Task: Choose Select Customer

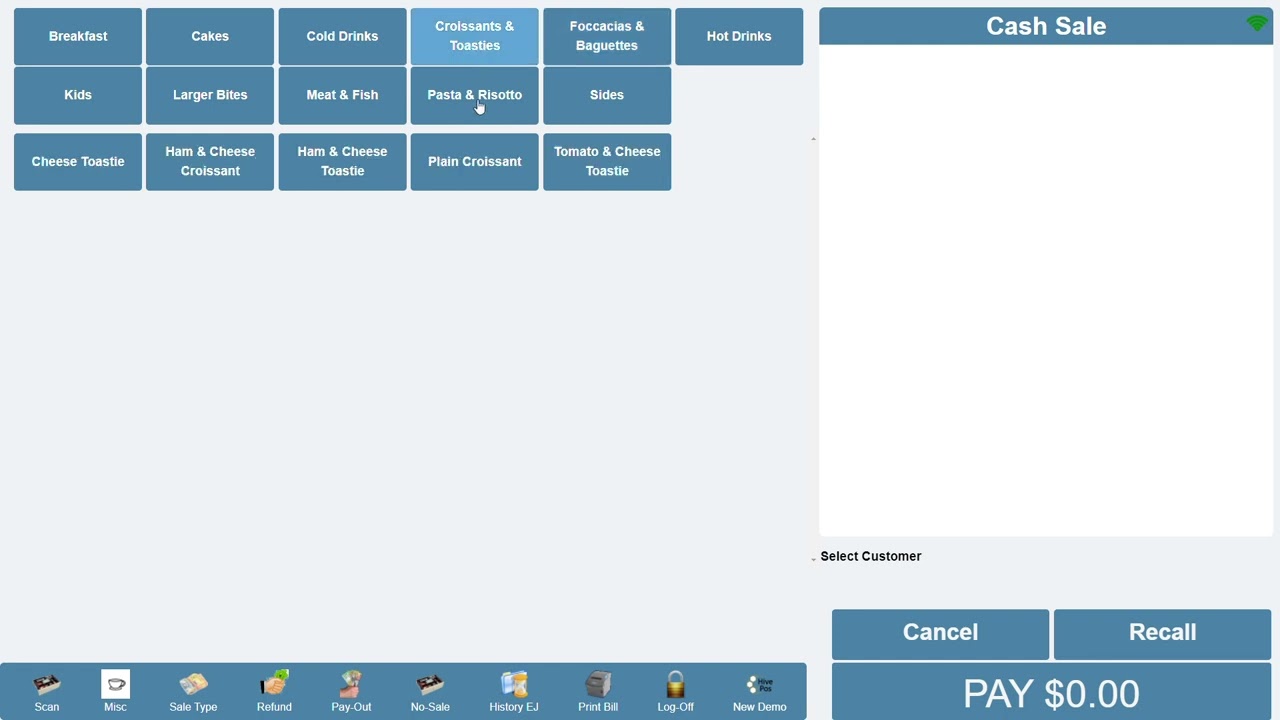Action: point(871,556)
